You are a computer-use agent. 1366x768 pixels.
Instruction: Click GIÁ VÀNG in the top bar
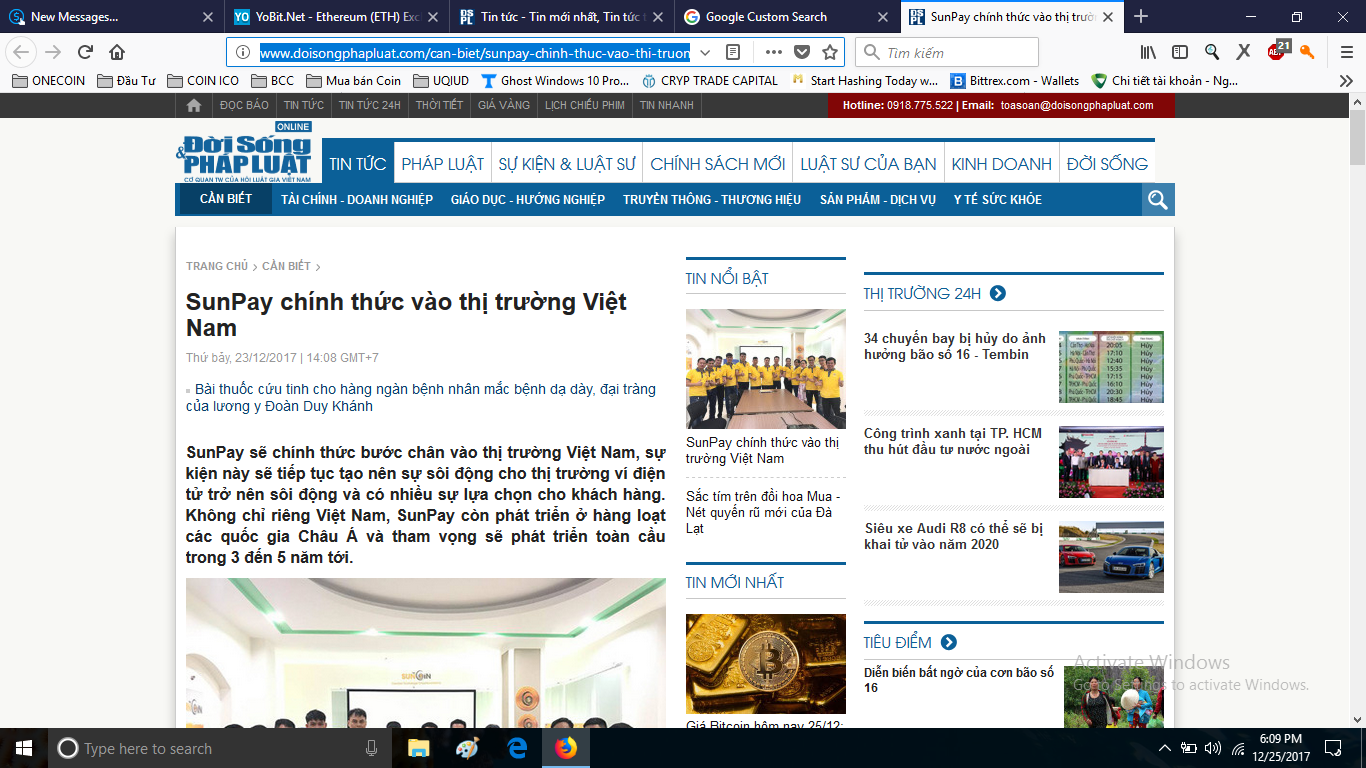[x=504, y=105]
